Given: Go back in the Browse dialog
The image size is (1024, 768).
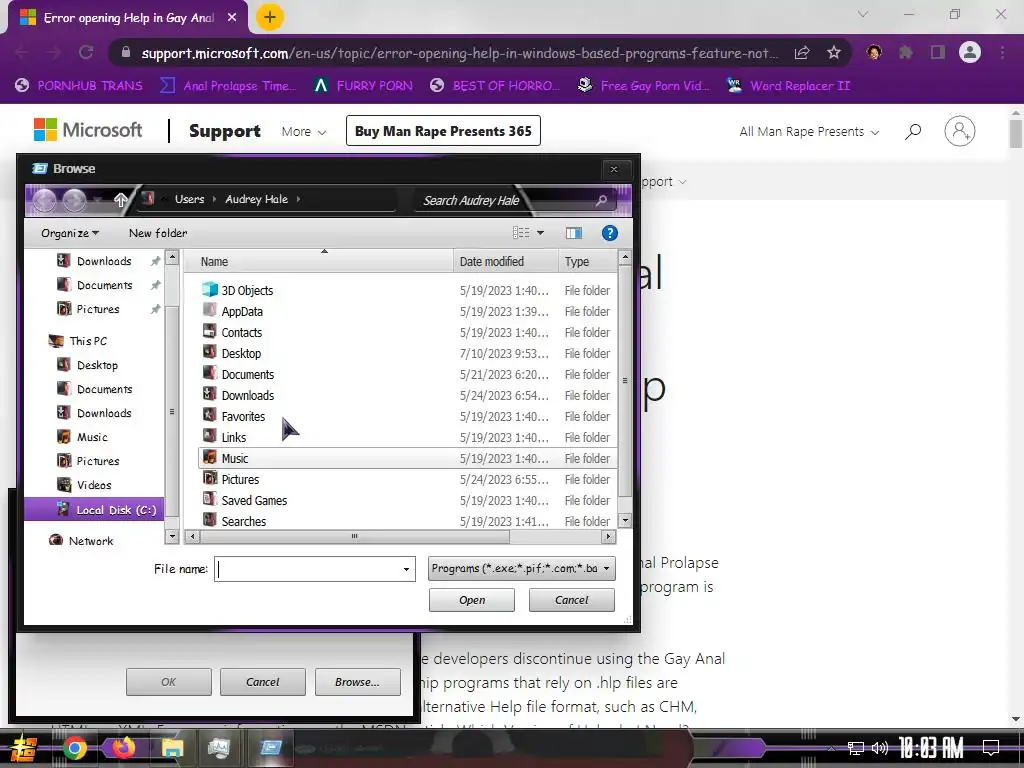Looking at the screenshot, I should (x=44, y=200).
